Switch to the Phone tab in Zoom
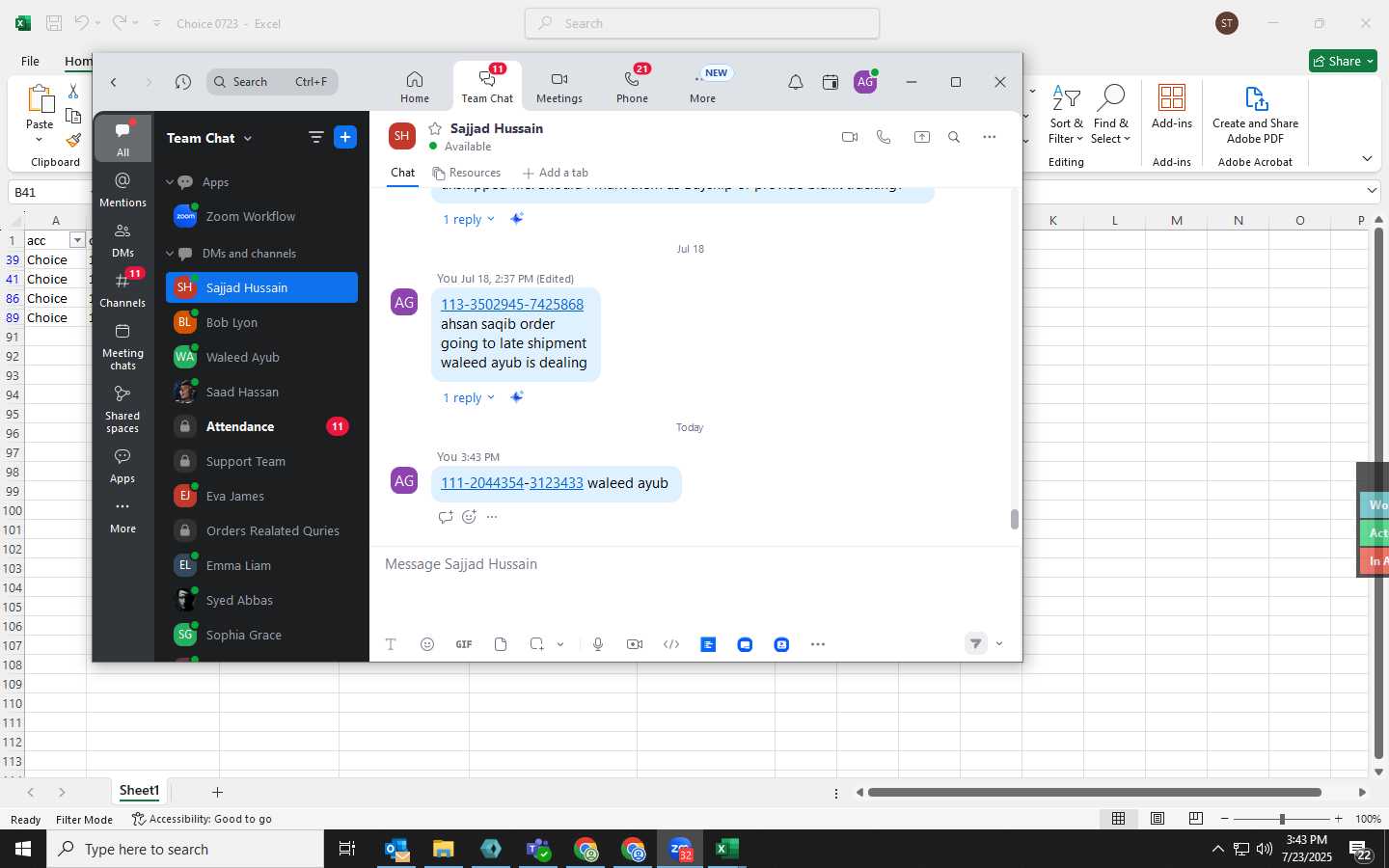 (x=632, y=87)
